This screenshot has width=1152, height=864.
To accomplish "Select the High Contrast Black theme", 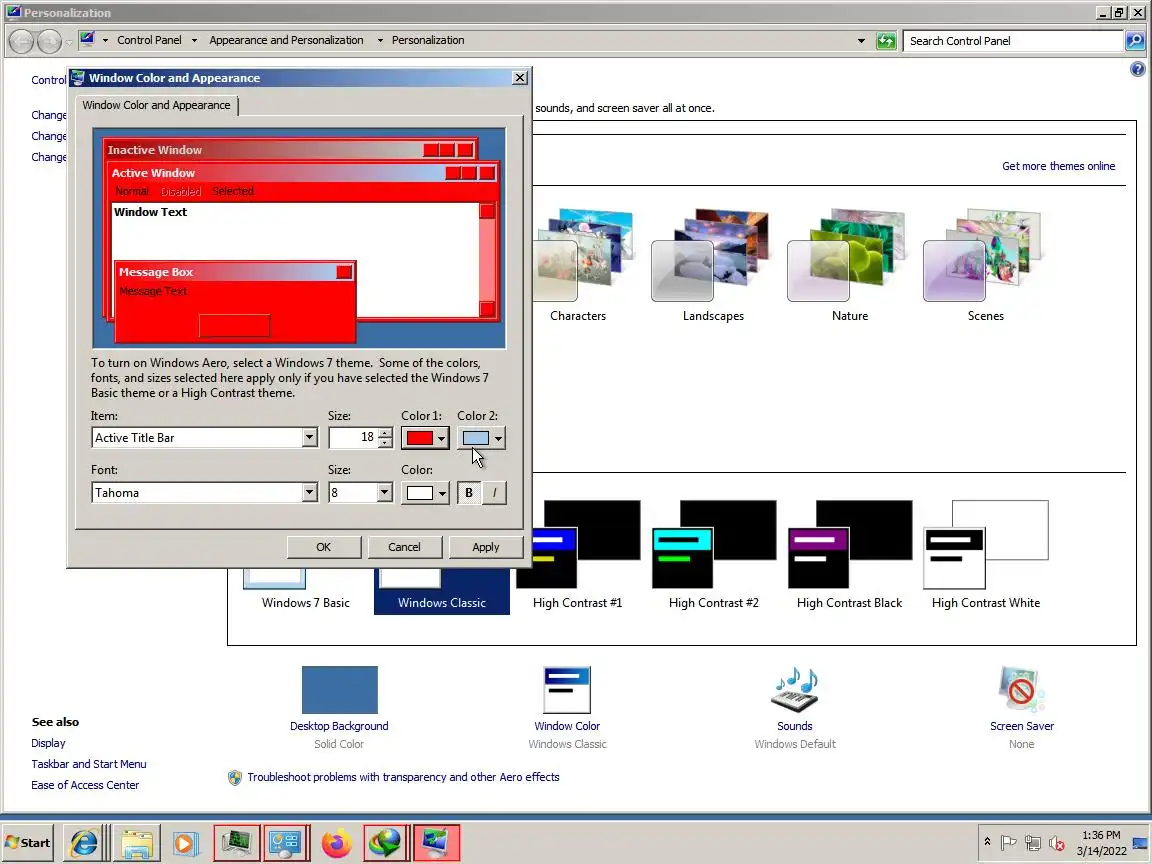I will click(x=849, y=556).
